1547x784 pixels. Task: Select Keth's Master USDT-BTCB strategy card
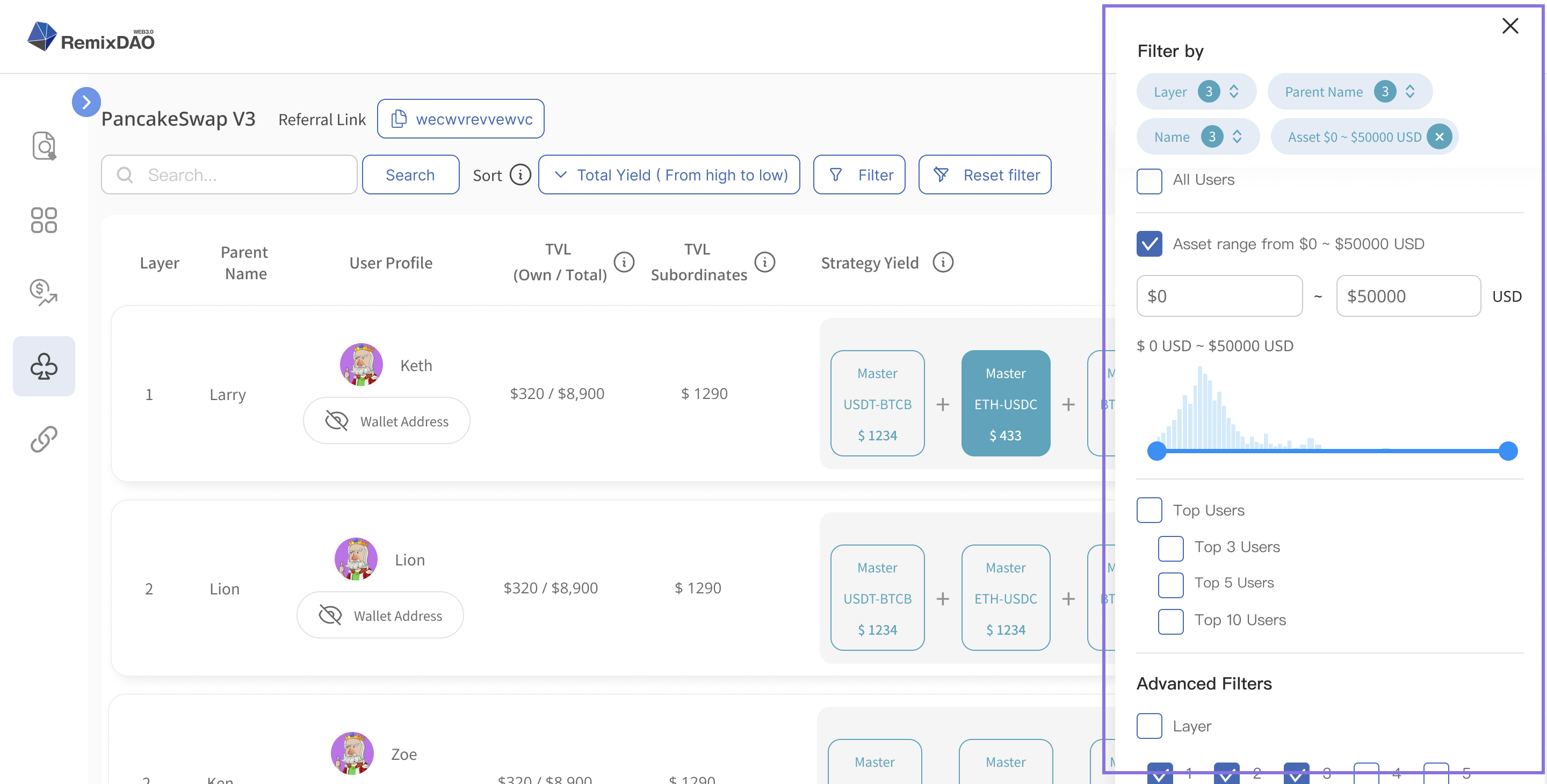(x=877, y=403)
